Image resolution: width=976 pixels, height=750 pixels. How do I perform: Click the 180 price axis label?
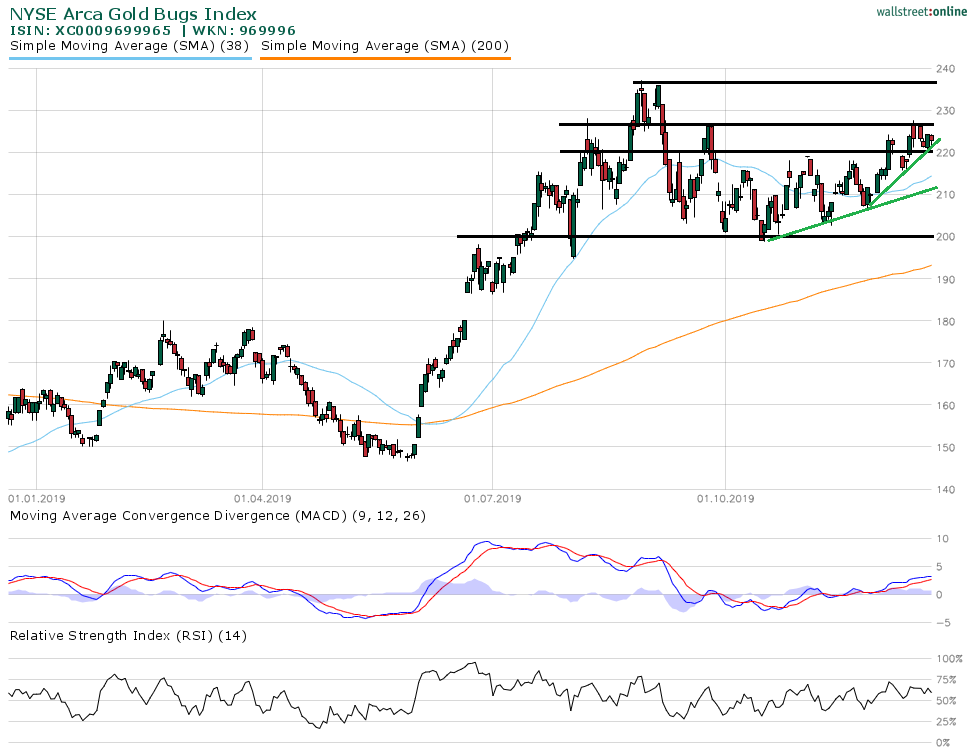946,321
